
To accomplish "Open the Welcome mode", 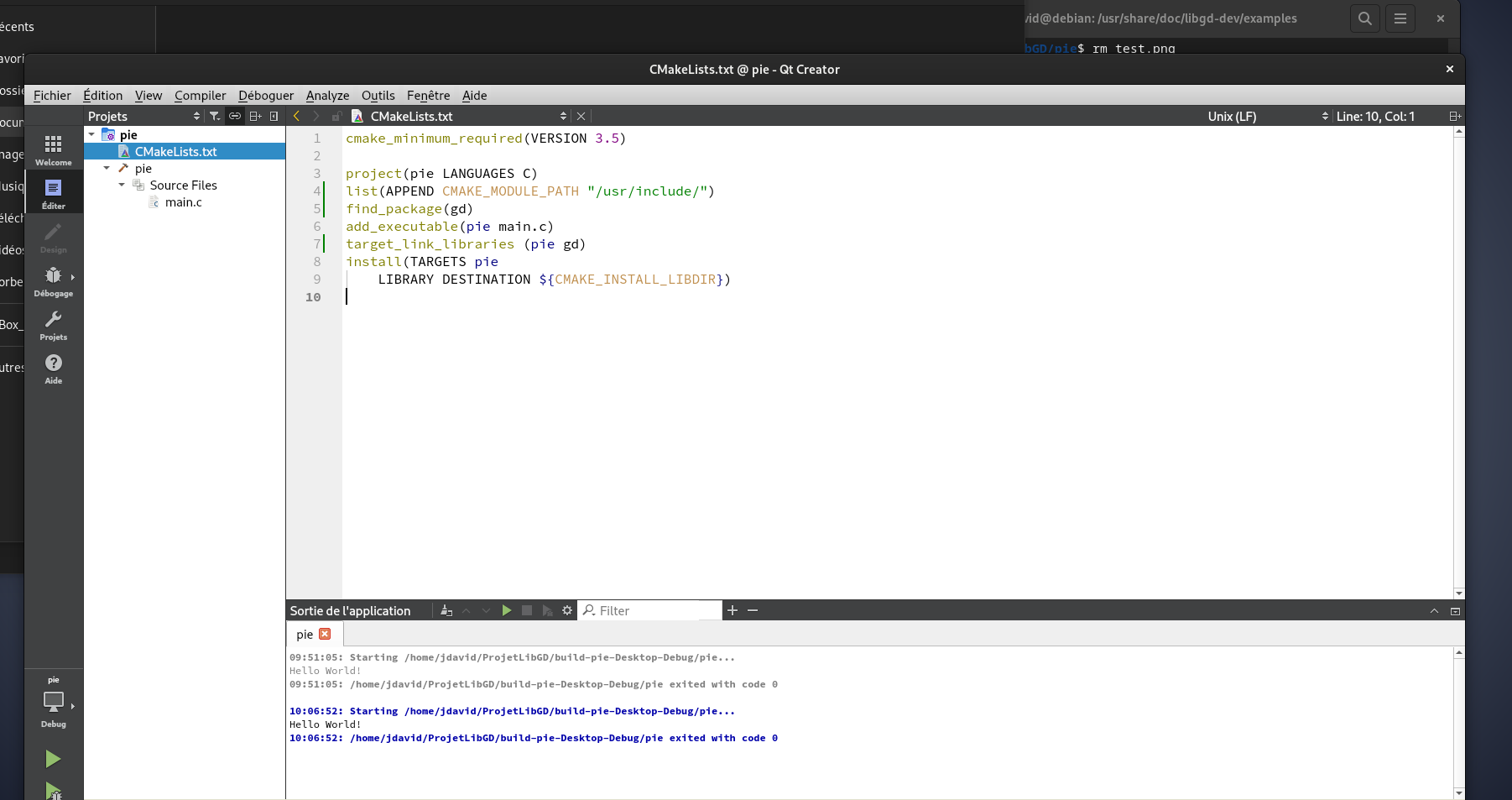I will (54, 150).
